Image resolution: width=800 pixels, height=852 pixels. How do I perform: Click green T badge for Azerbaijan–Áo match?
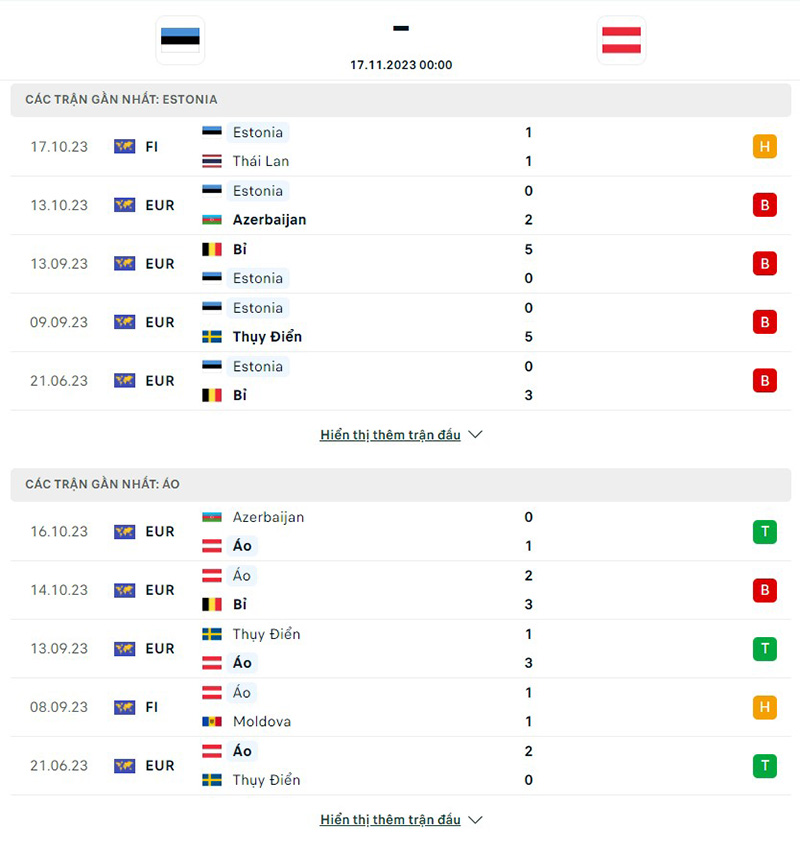coord(765,532)
